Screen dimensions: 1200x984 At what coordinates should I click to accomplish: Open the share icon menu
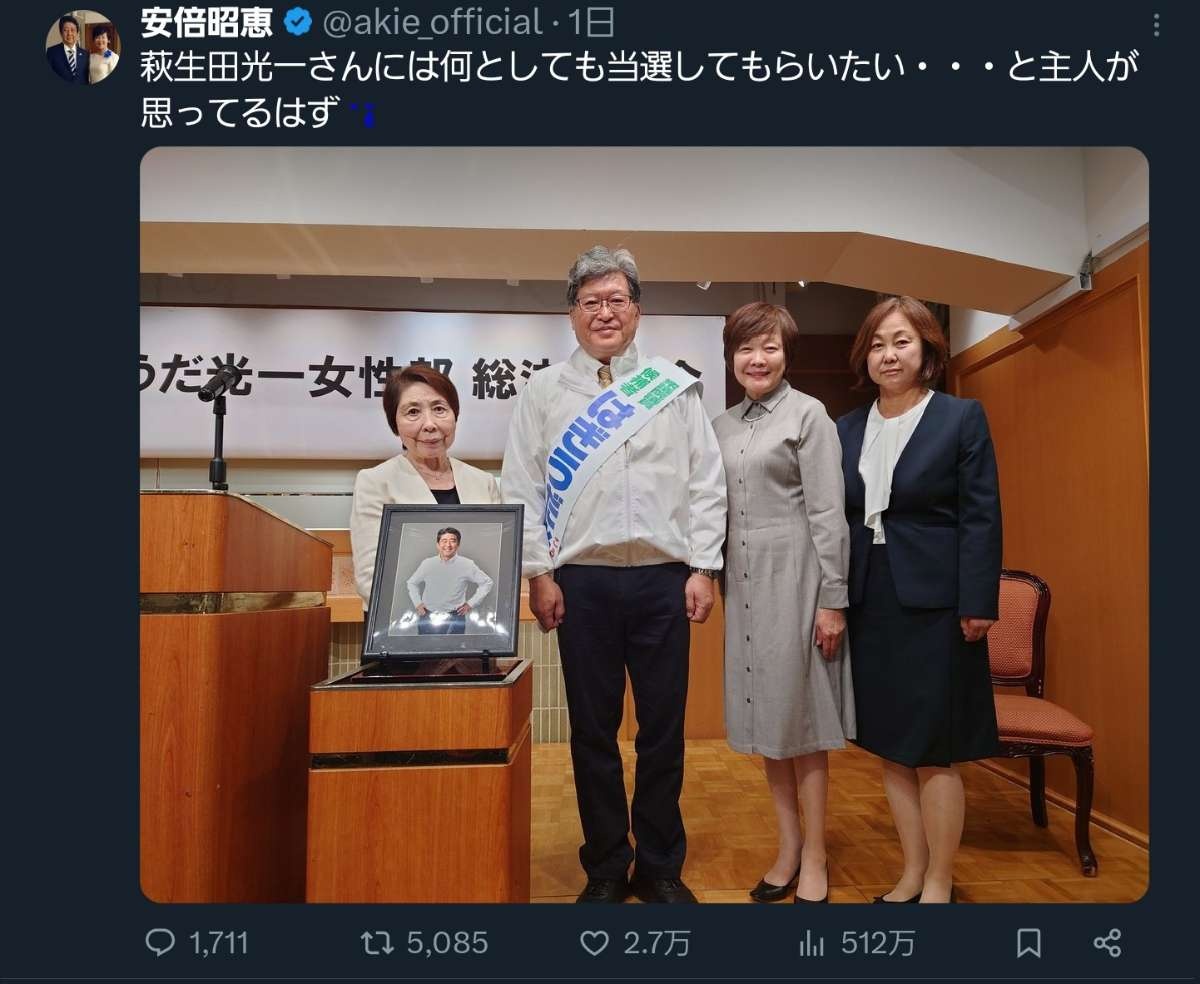(1107, 942)
